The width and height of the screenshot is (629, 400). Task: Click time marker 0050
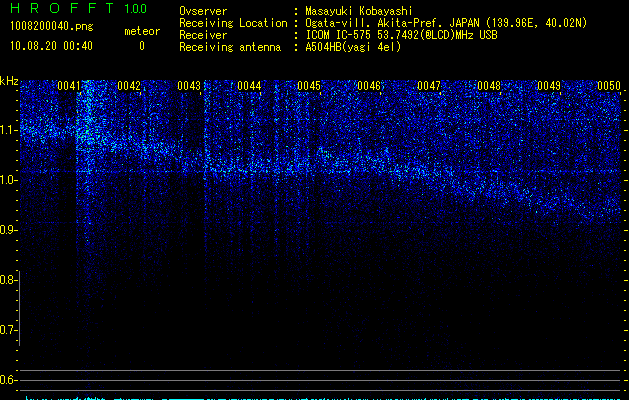coord(609,86)
